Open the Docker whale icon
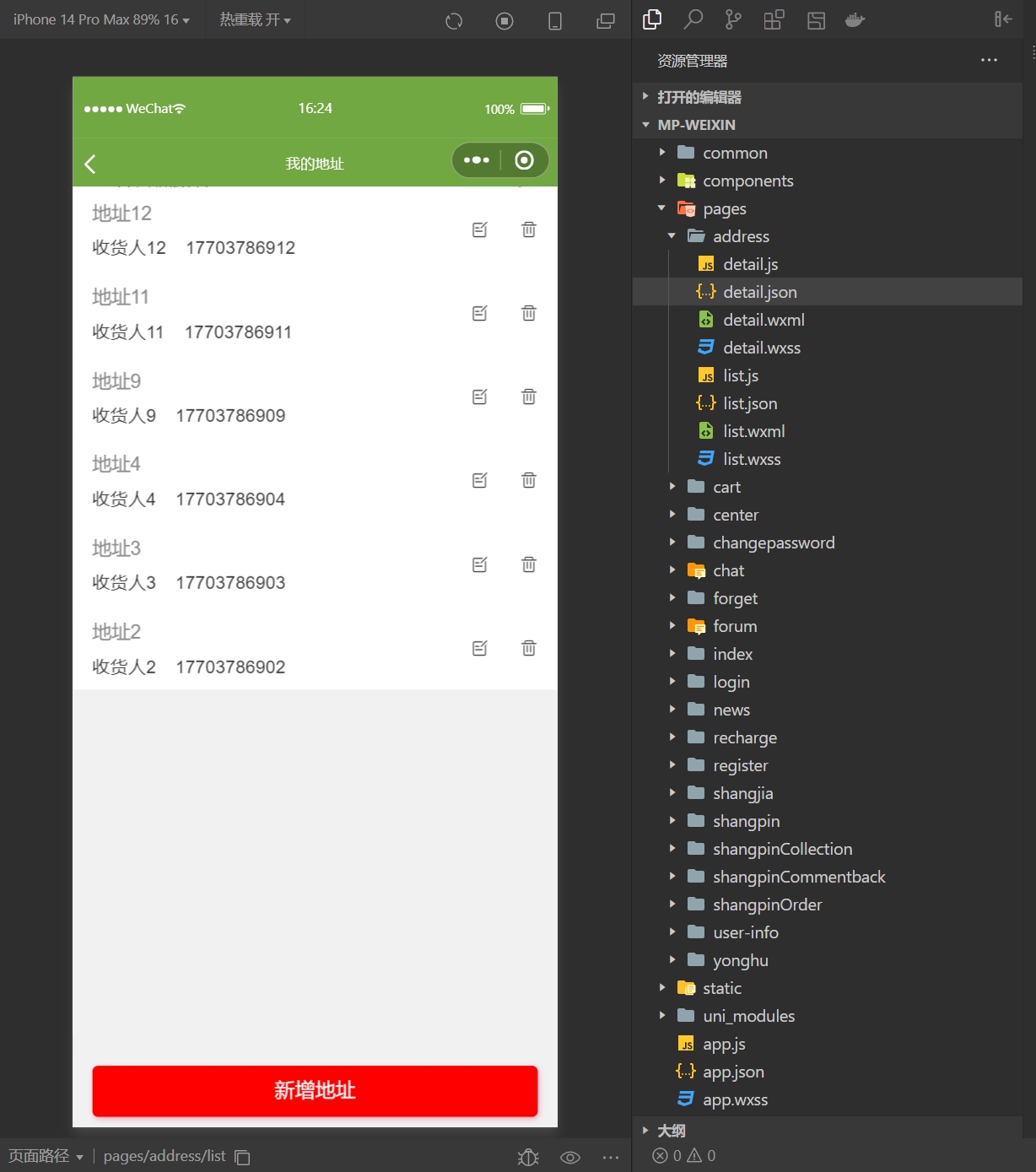1036x1172 pixels. [x=855, y=19]
